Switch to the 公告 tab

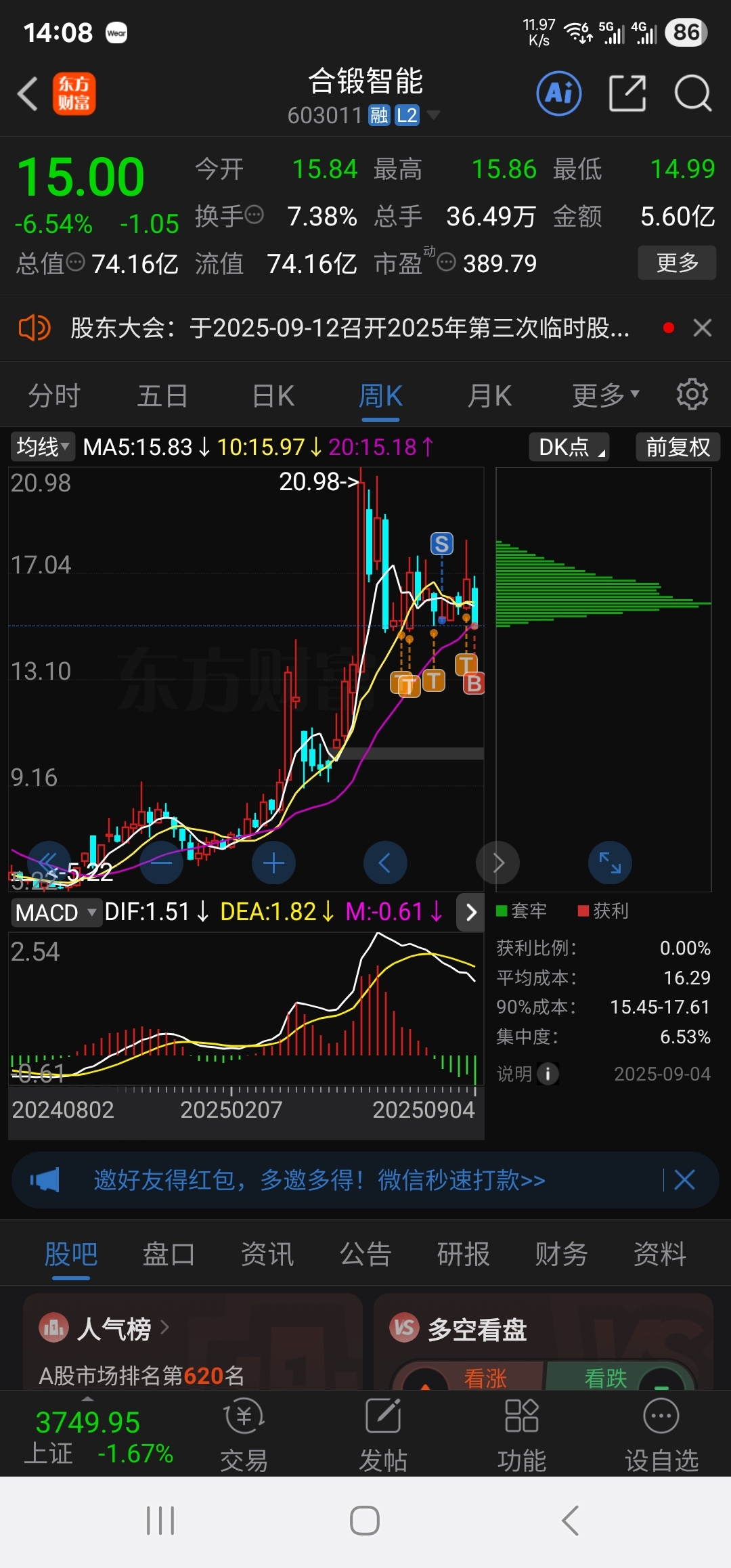coord(365,1254)
